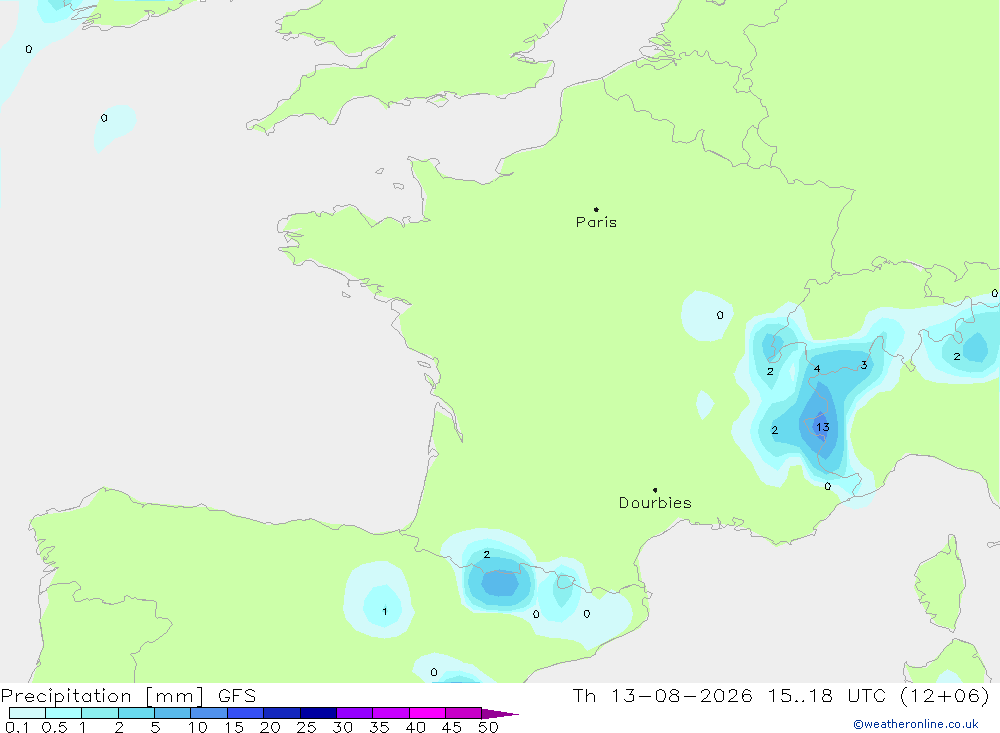
Task: Select the Paris map label
Action: tap(596, 222)
